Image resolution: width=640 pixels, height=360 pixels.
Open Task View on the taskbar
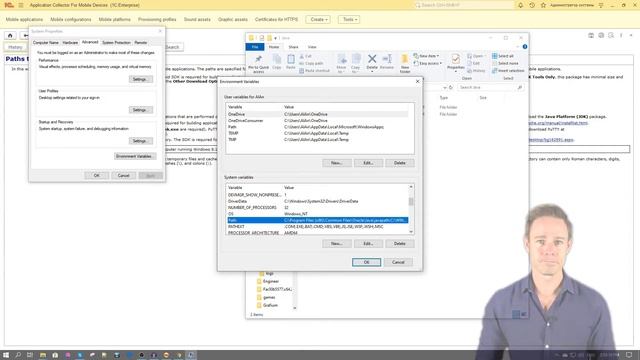click(x=30, y=355)
